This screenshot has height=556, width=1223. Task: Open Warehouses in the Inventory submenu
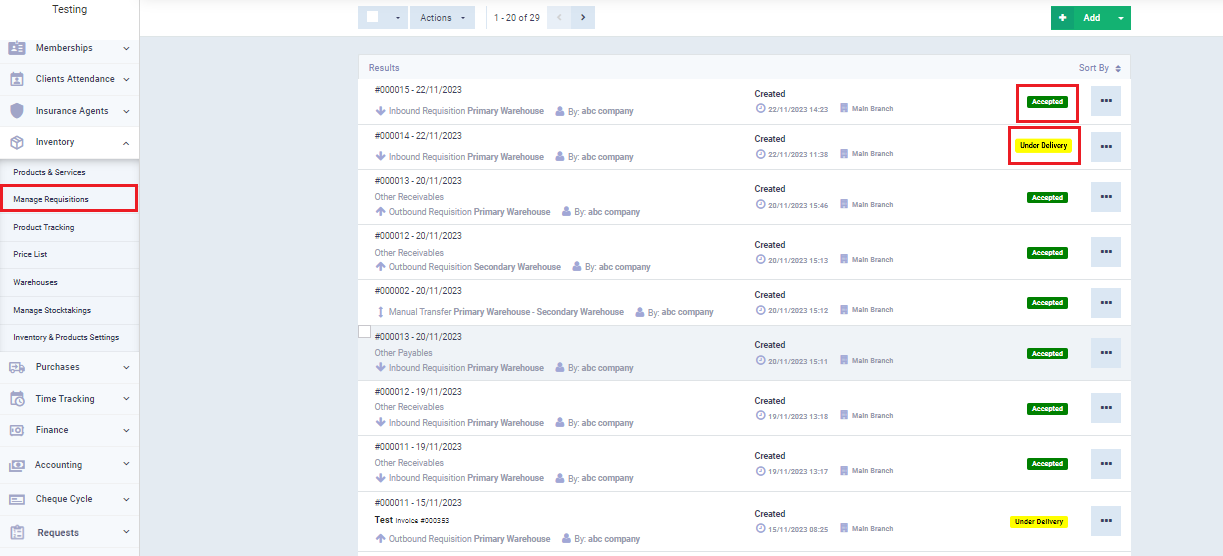pos(35,282)
